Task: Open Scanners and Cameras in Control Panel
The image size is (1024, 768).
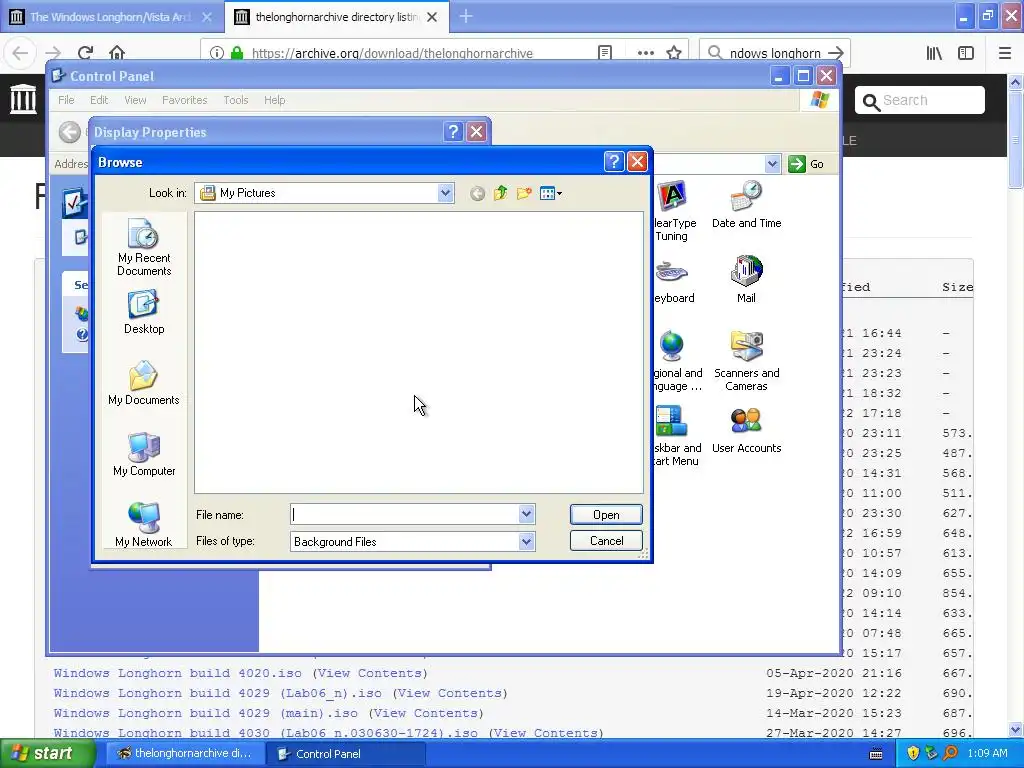Action: (746, 360)
